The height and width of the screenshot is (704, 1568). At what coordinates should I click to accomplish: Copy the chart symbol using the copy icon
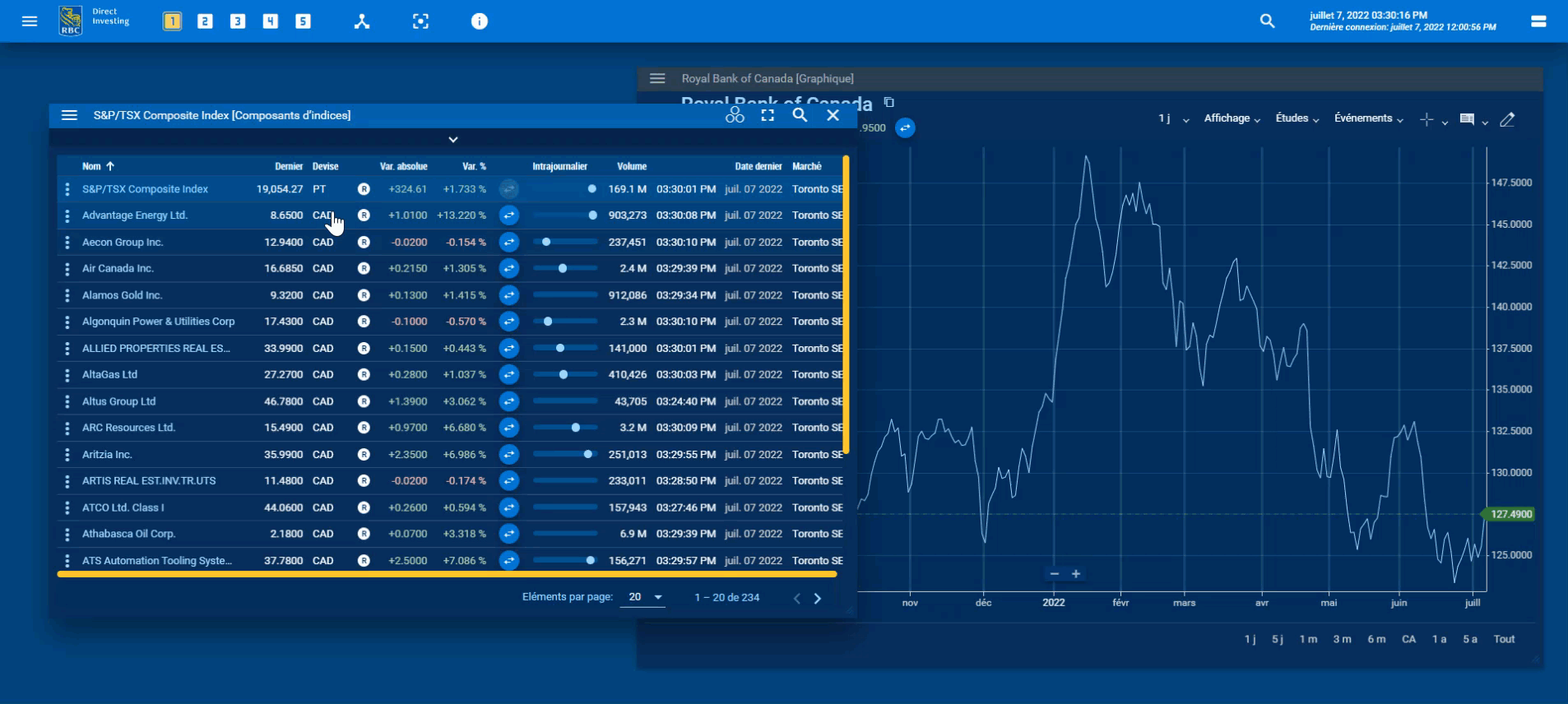888,103
